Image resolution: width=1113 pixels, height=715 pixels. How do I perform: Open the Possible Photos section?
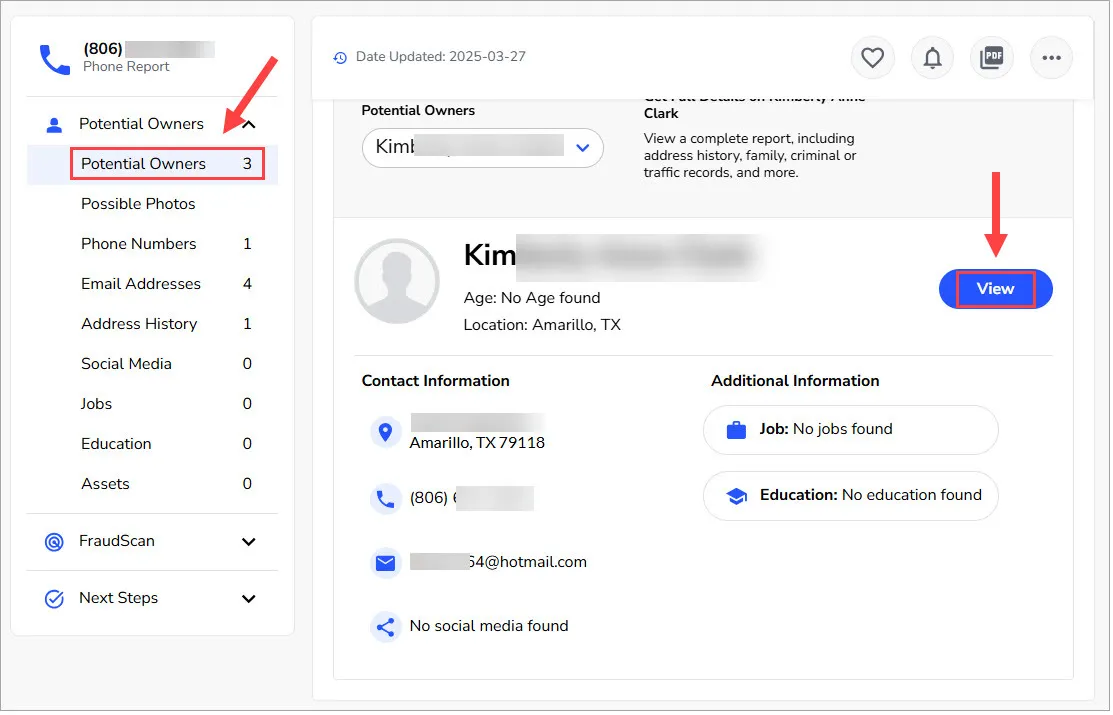tap(137, 203)
